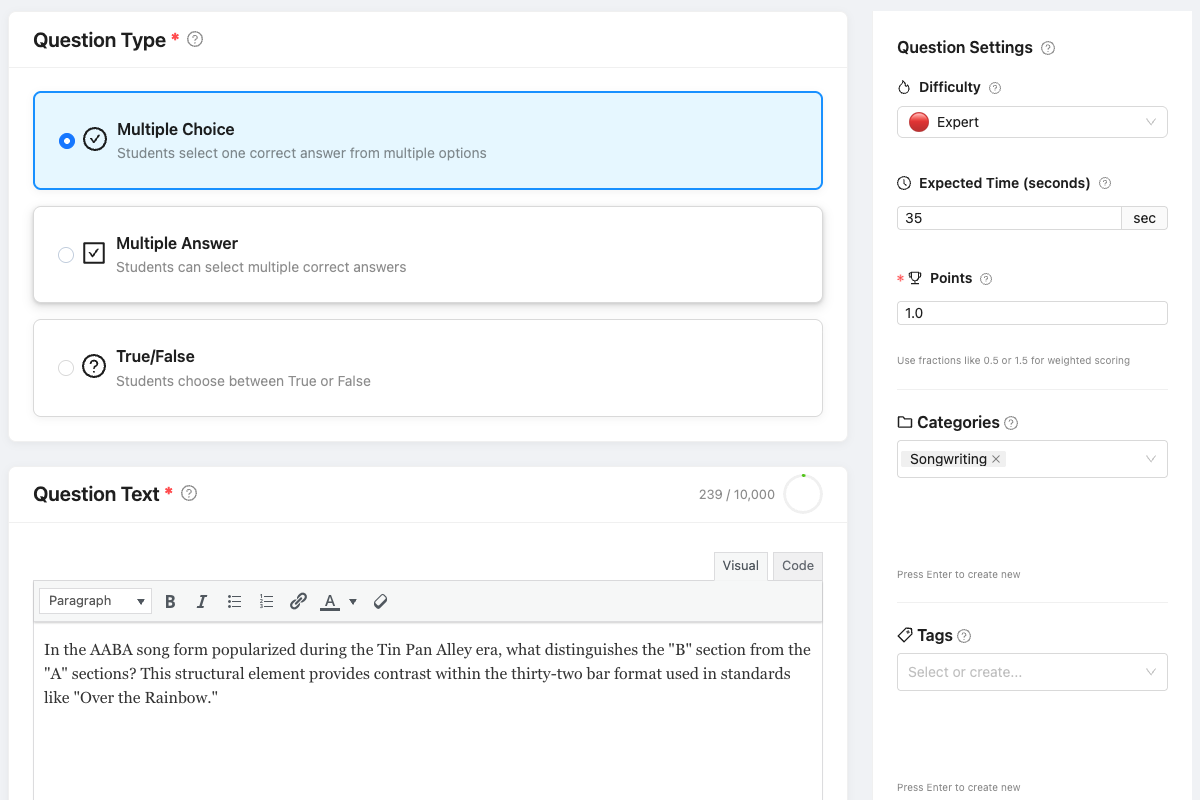Insert a bulleted list
1200x800 pixels.
[234, 601]
